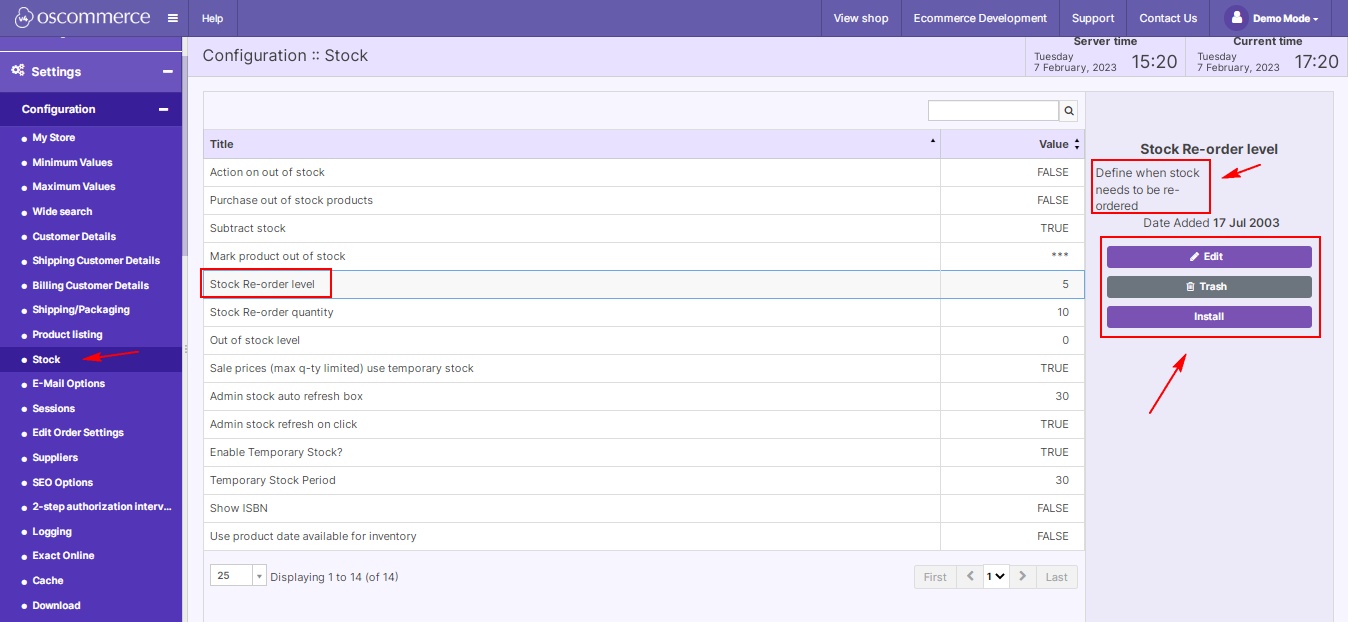1348x622 pixels.
Task: Open Download in sidebar
Action: (x=56, y=606)
